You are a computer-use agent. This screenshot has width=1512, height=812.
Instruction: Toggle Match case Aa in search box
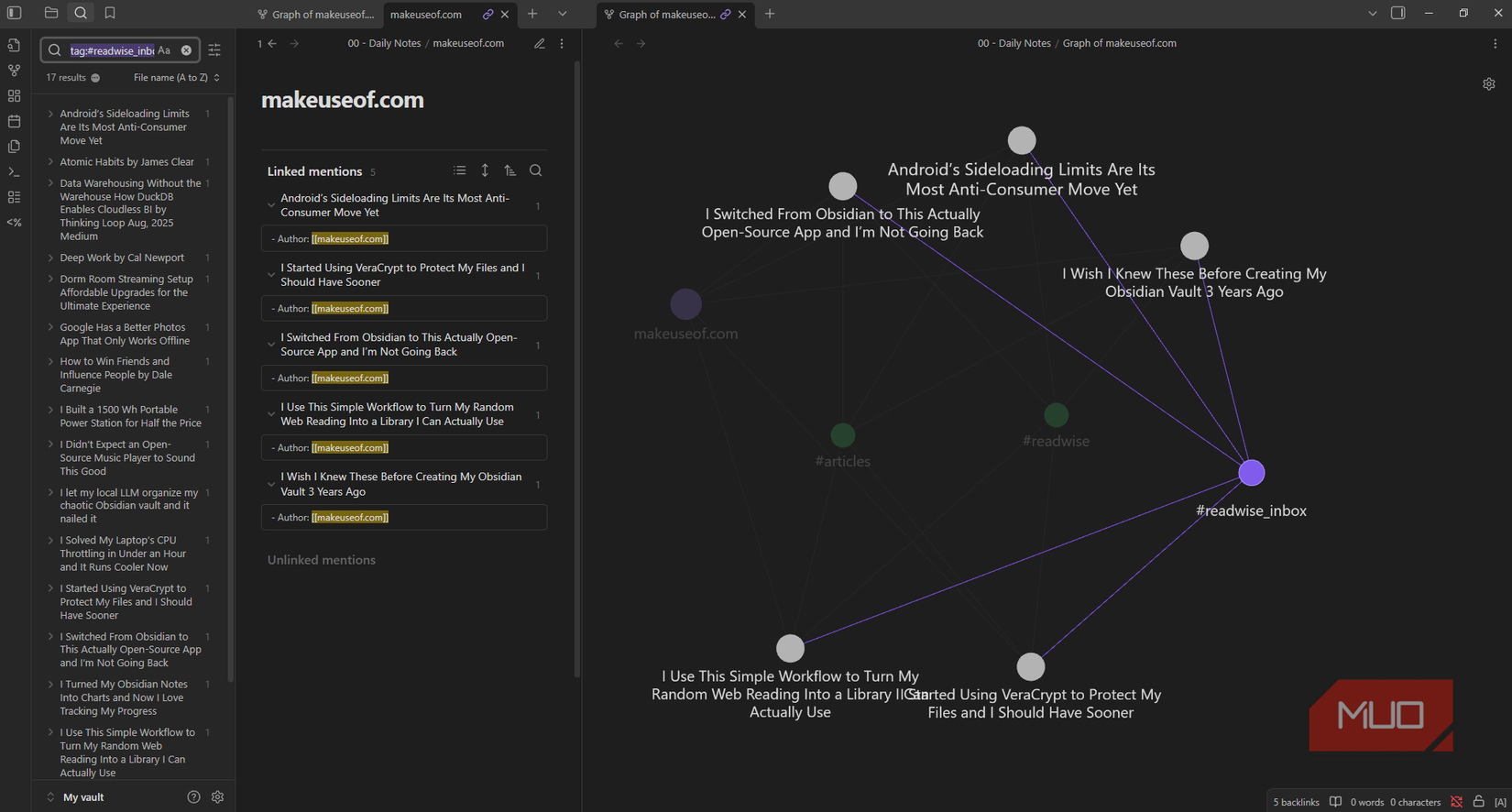pyautogui.click(x=164, y=50)
